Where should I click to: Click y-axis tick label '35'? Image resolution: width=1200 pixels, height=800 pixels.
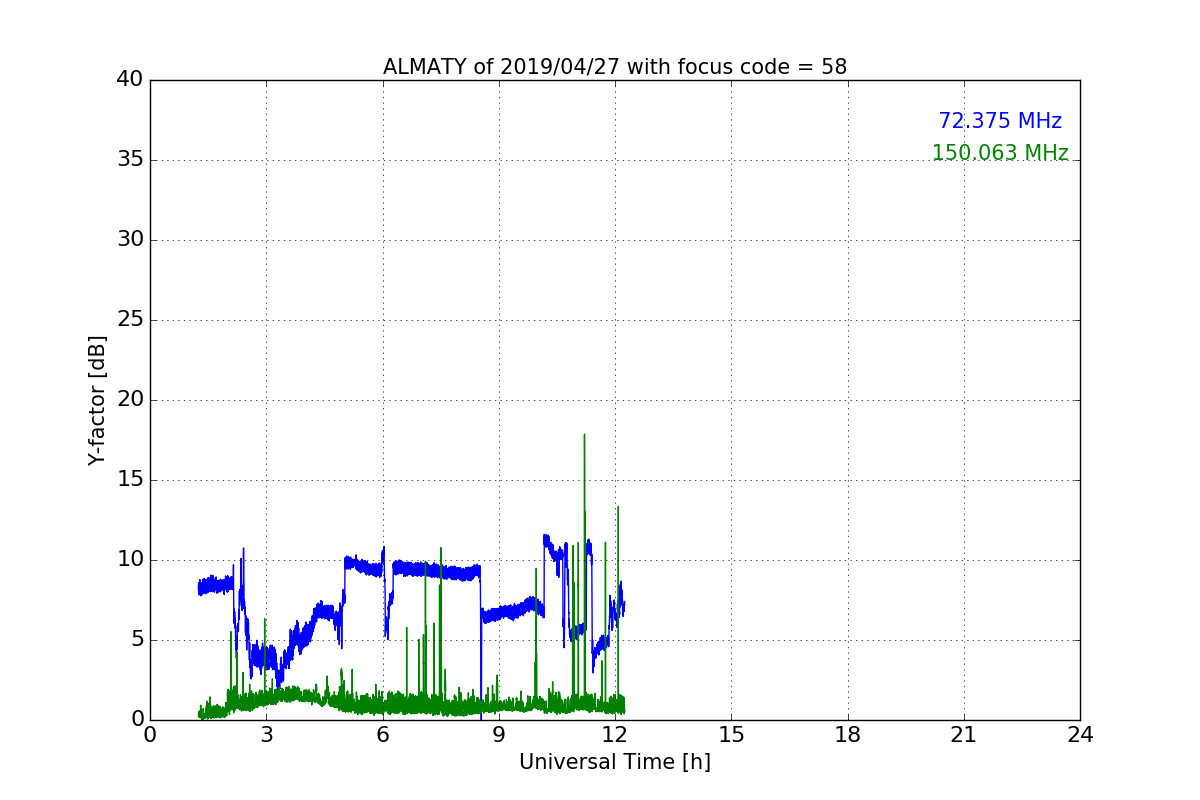[130, 160]
